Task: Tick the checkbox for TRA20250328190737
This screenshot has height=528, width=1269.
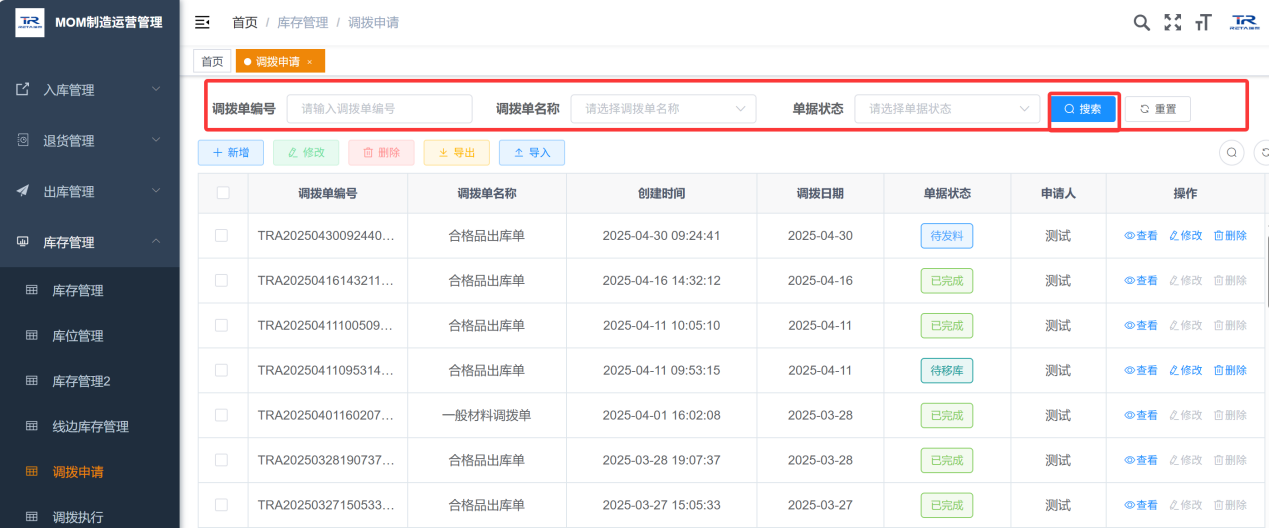Action: pos(221,460)
